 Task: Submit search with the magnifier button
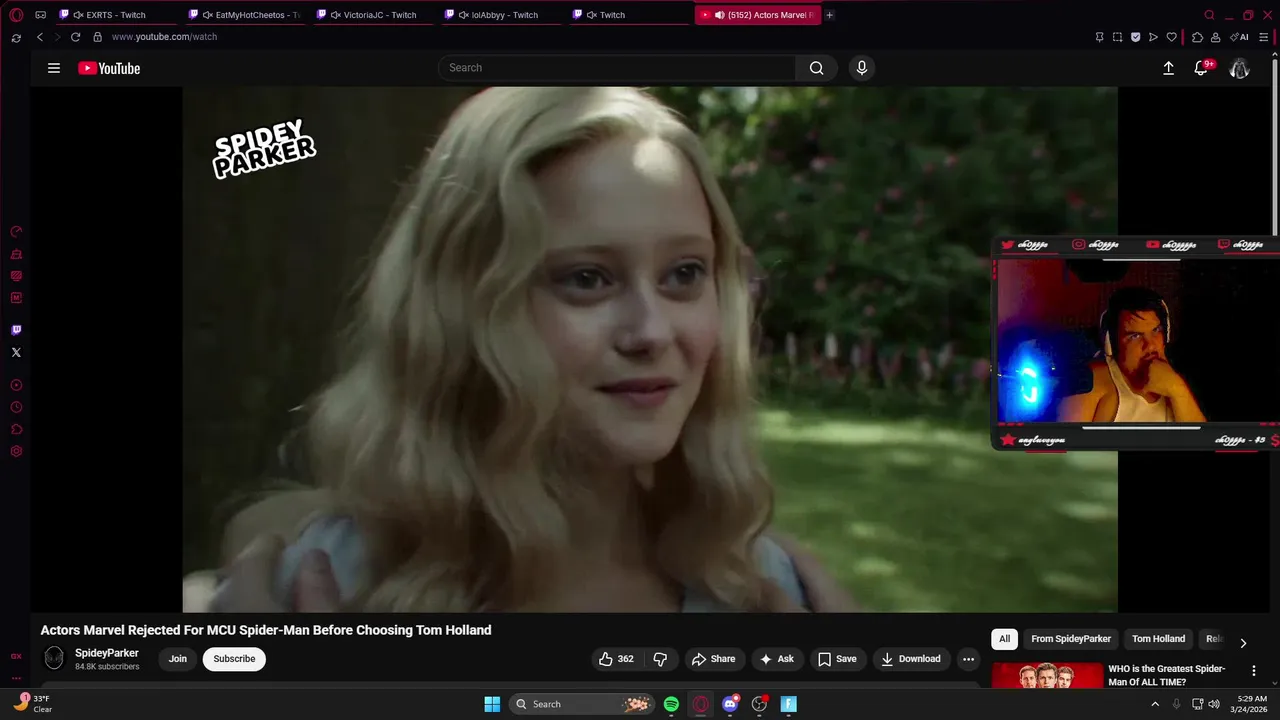coord(817,68)
